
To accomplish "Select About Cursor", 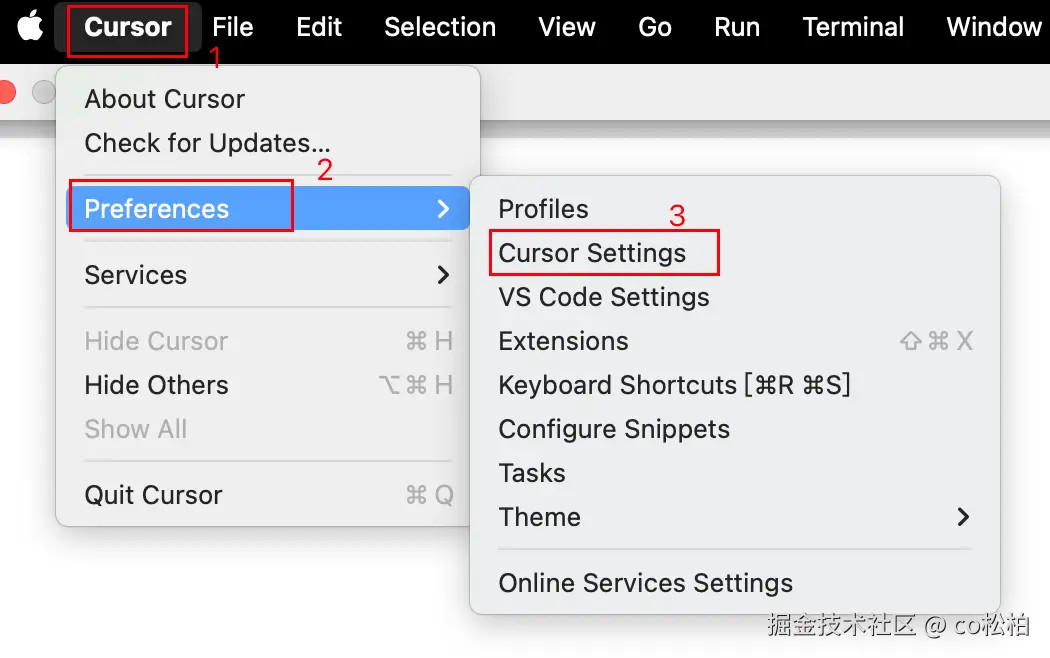I will [x=165, y=99].
